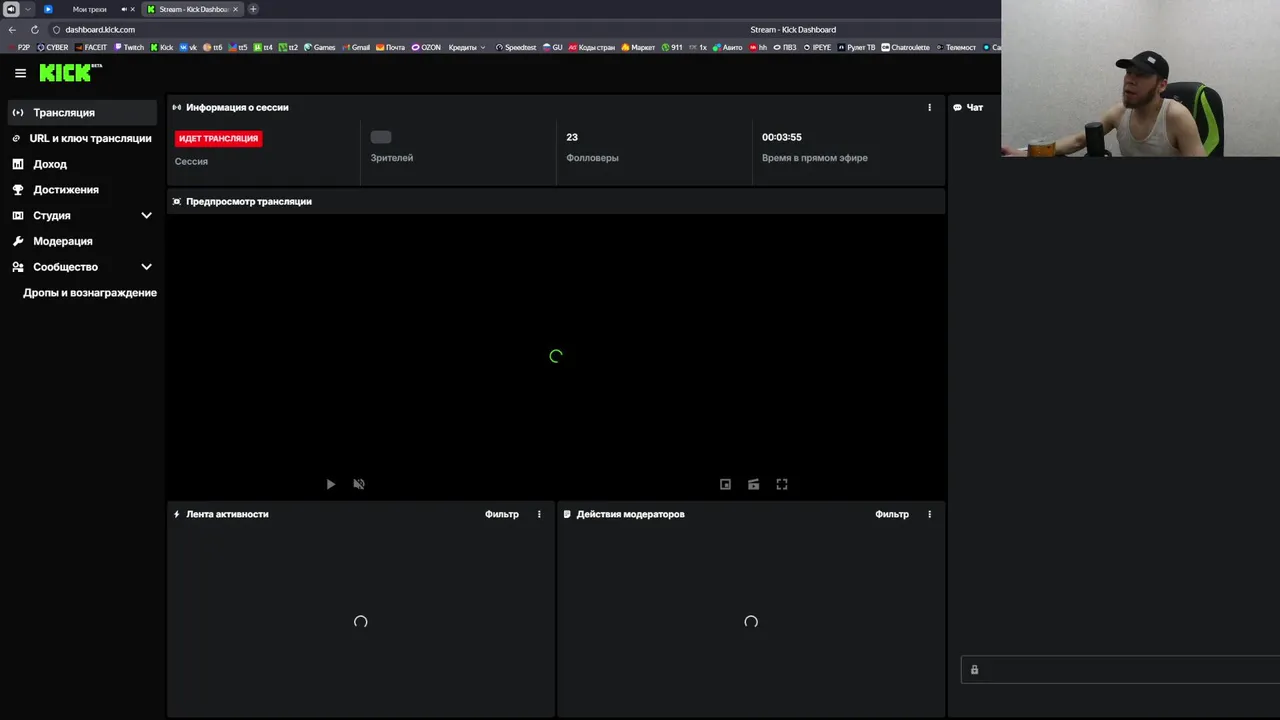
Task: Open the Speedtest bookmark
Action: click(x=516, y=47)
